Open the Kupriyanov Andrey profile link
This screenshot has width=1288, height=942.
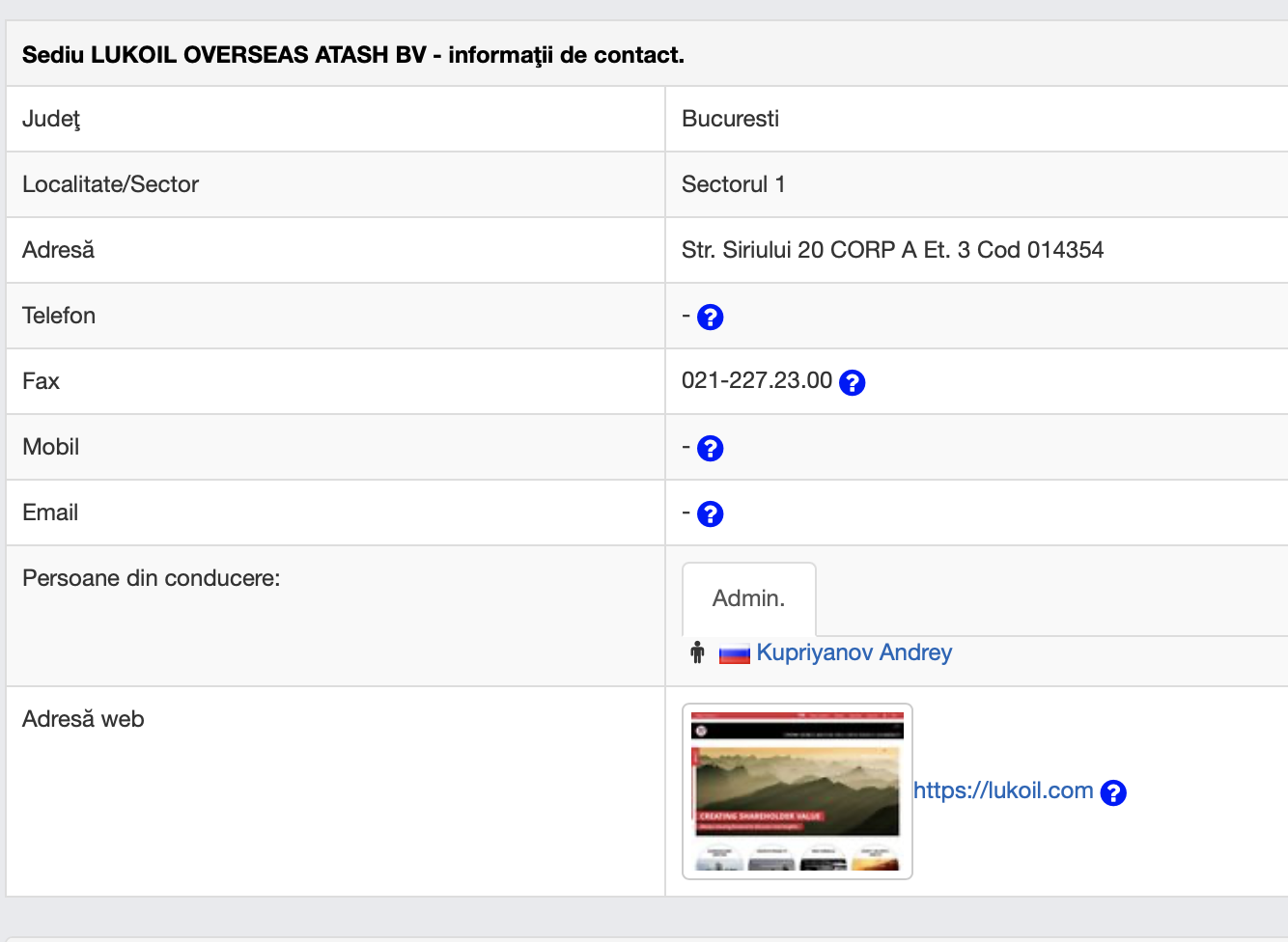coord(854,652)
